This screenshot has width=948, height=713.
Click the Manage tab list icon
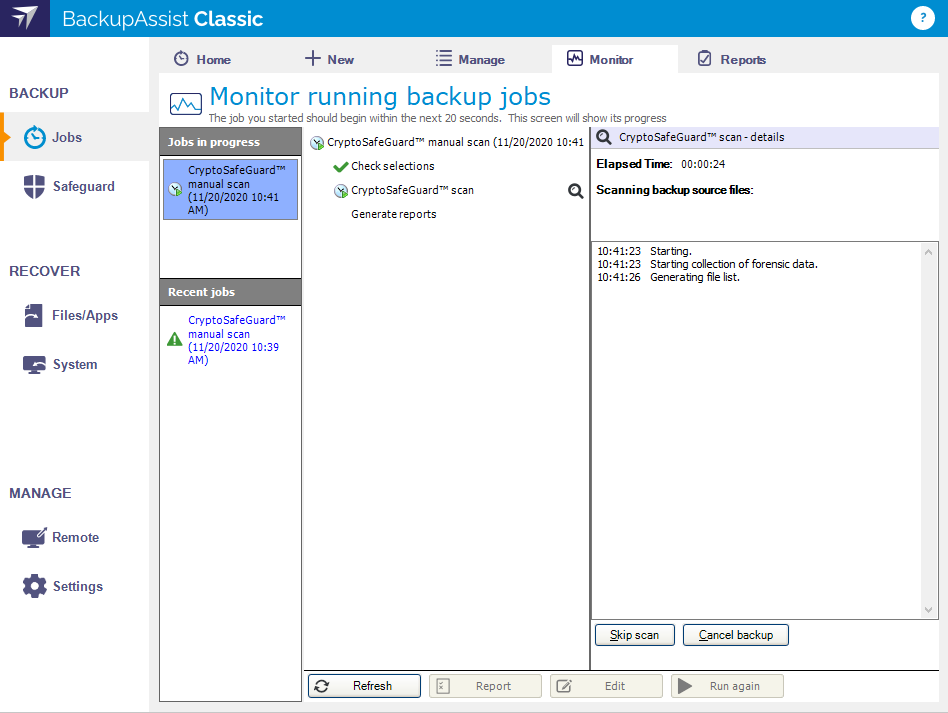[444, 59]
